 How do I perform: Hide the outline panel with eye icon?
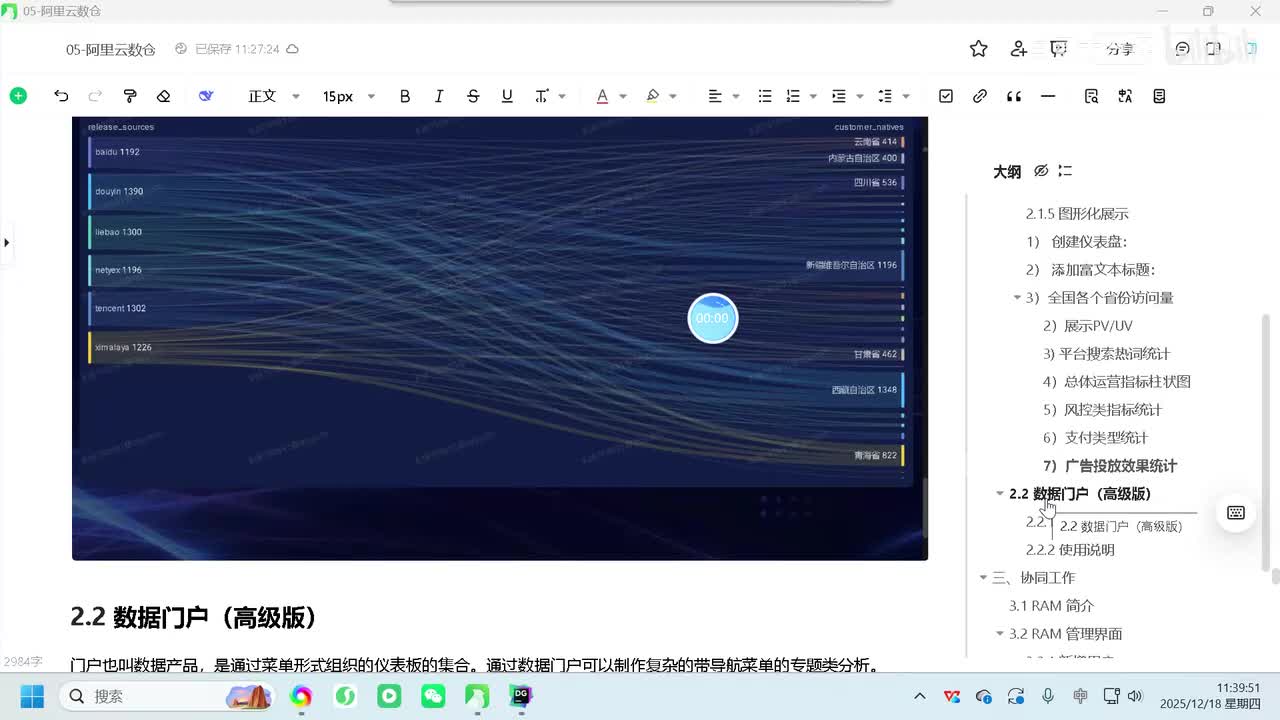1041,171
